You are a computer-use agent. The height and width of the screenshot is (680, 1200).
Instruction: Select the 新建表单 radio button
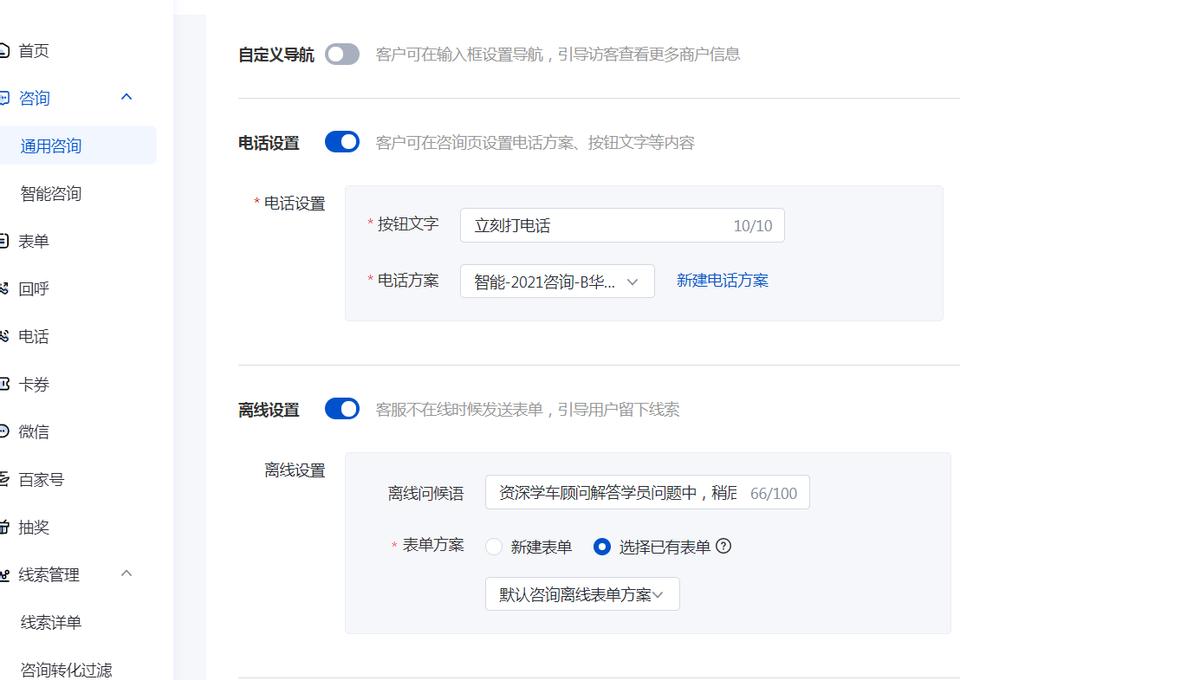[x=492, y=547]
